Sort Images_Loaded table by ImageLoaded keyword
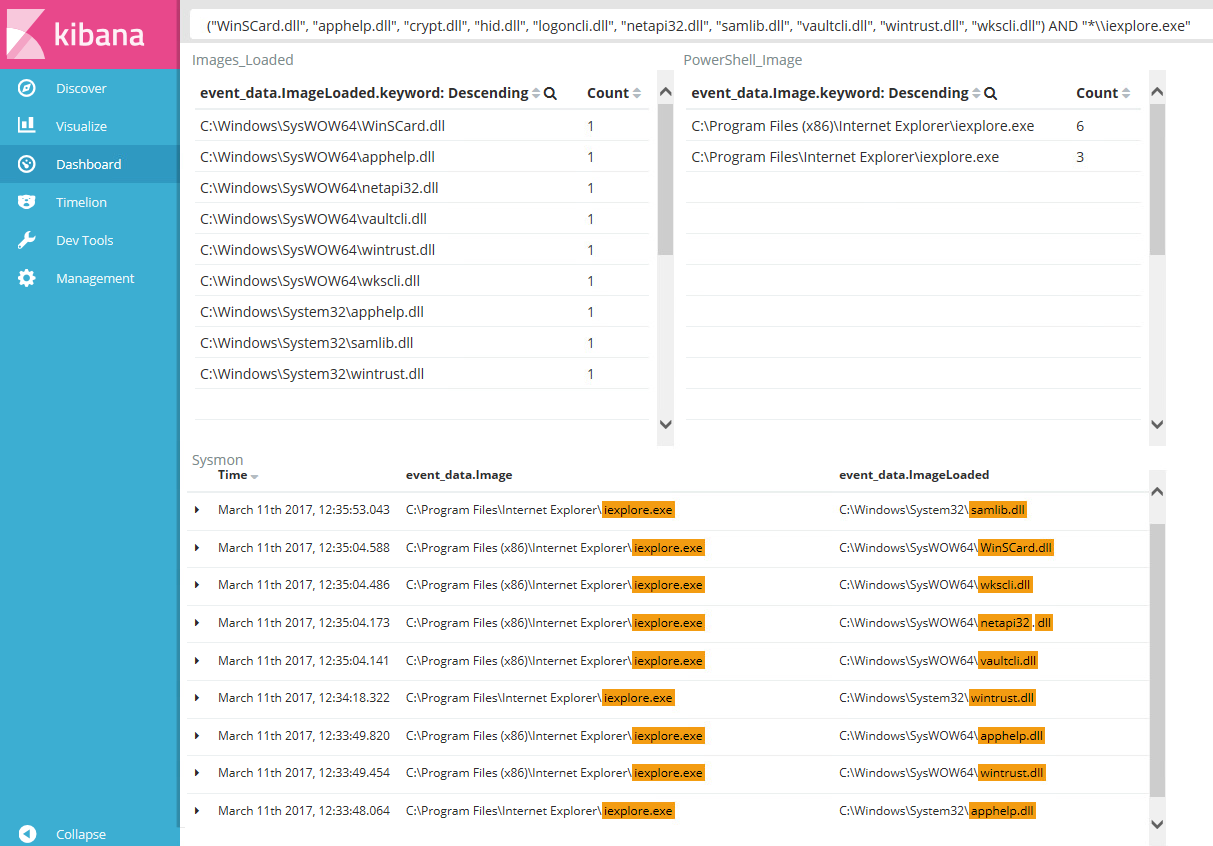The width and height of the screenshot is (1213, 846). point(536,93)
